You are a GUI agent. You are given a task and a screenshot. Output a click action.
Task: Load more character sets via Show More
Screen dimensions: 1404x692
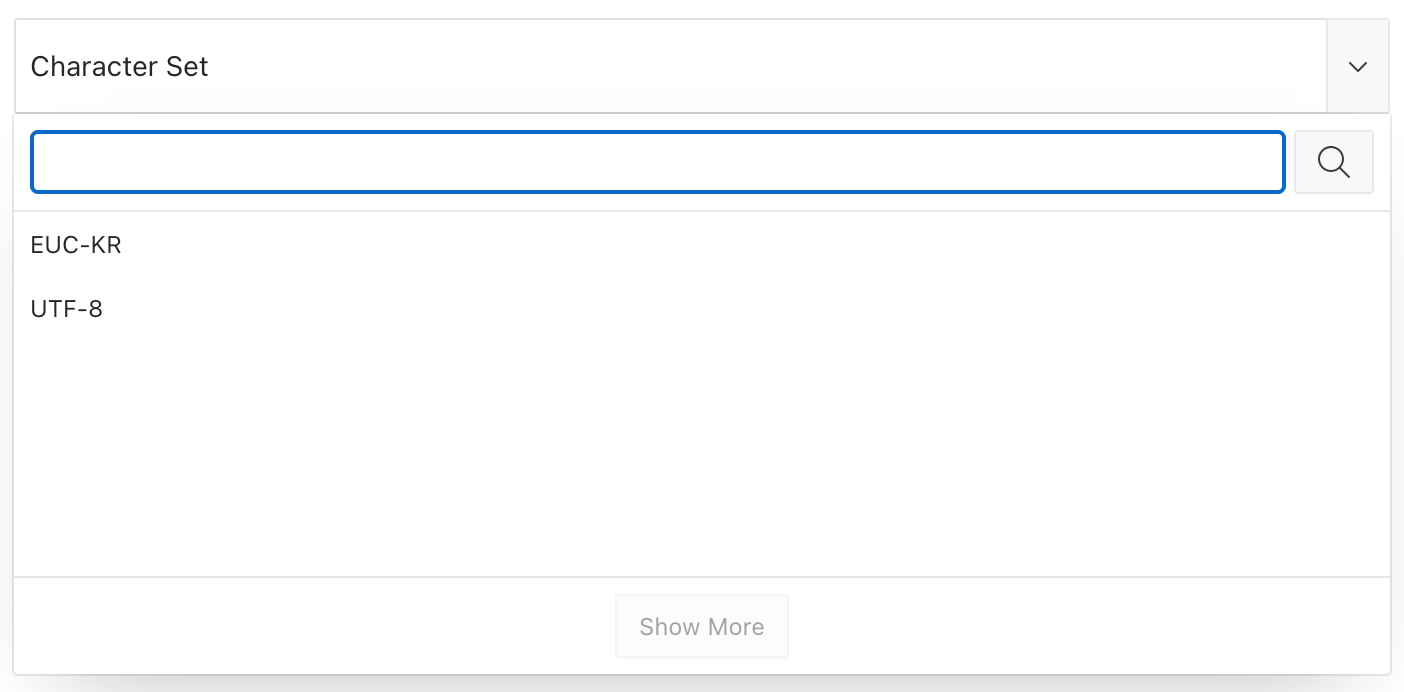click(702, 626)
